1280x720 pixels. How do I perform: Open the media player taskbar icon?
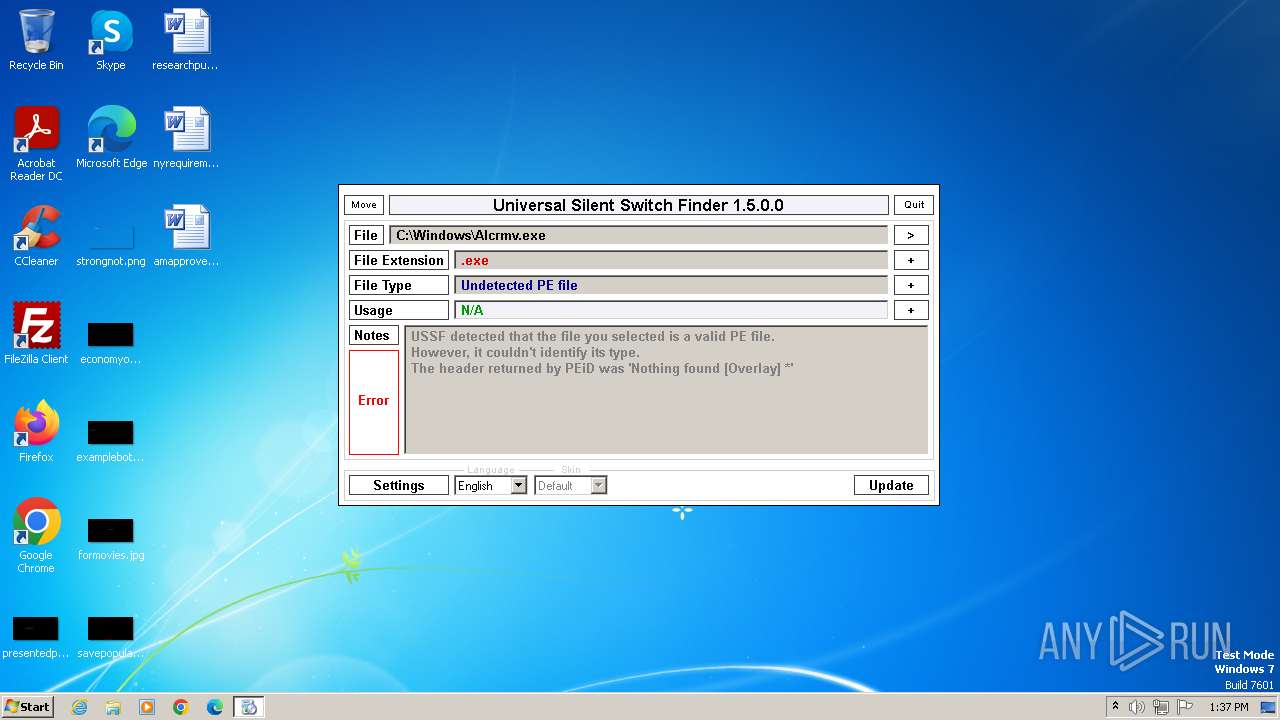[147, 707]
